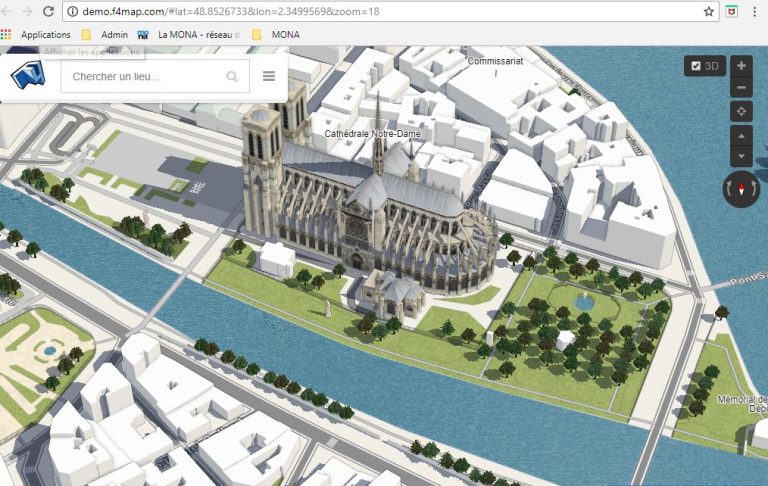Open the Admin bookmarks folder
Screen dimensions: 768x486
point(105,34)
